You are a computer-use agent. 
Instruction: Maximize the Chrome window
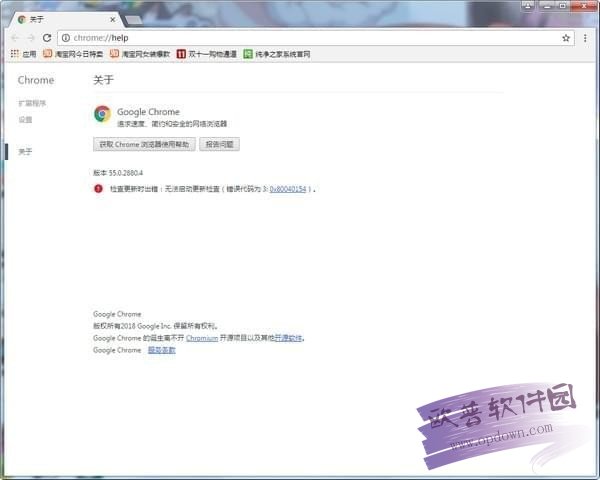tap(562, 5)
